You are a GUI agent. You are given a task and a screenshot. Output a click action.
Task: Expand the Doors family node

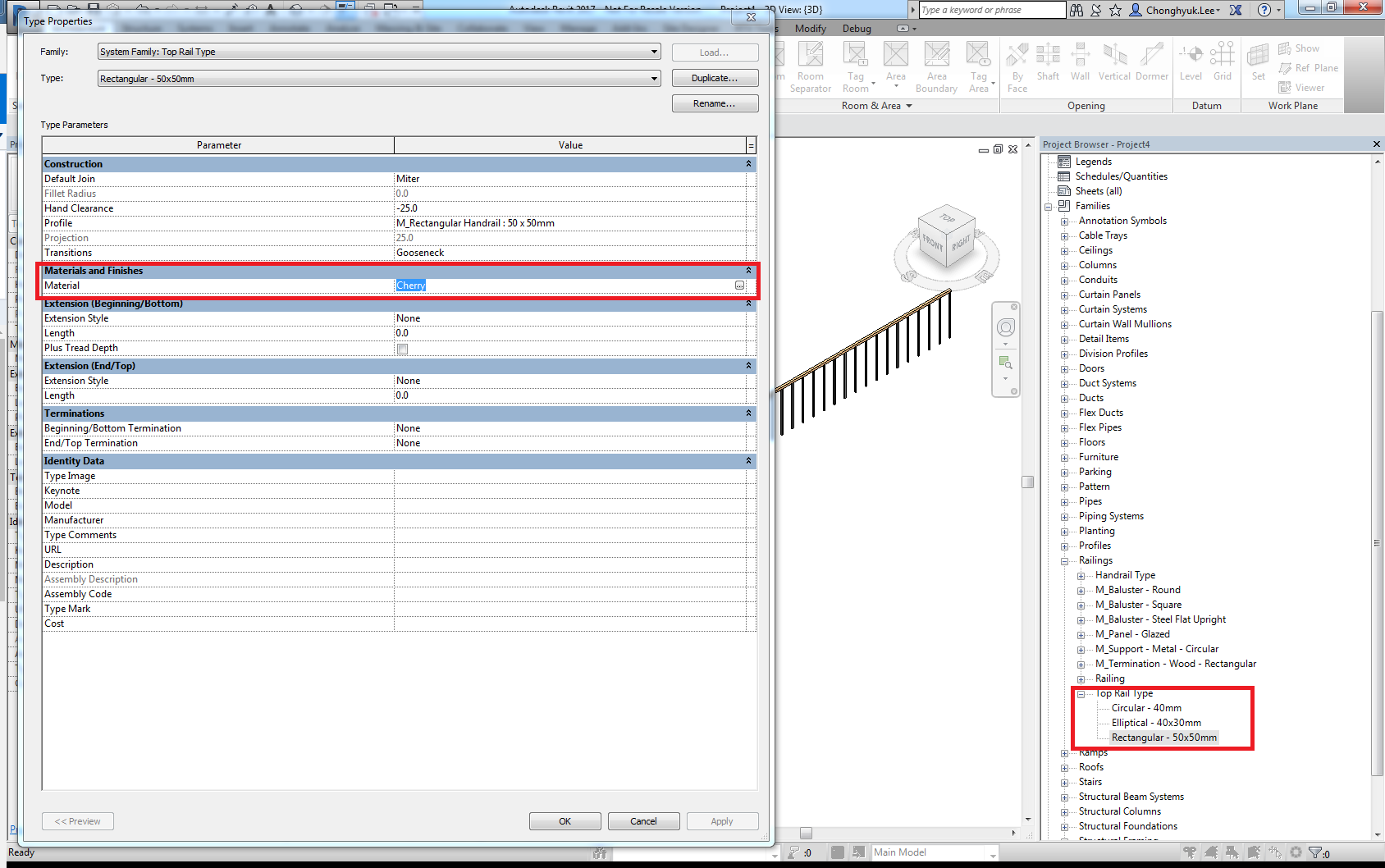1064,369
